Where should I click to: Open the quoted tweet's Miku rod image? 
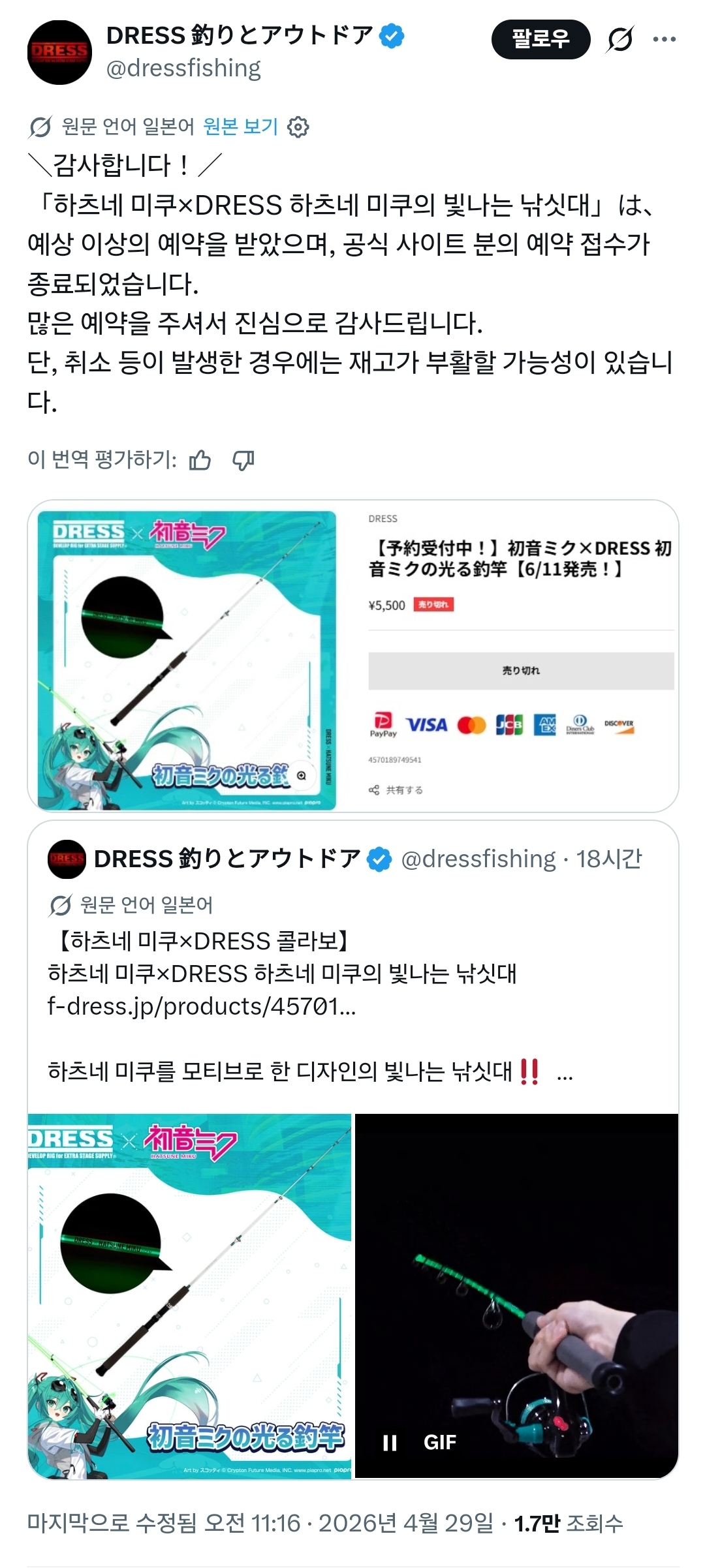[189, 1296]
